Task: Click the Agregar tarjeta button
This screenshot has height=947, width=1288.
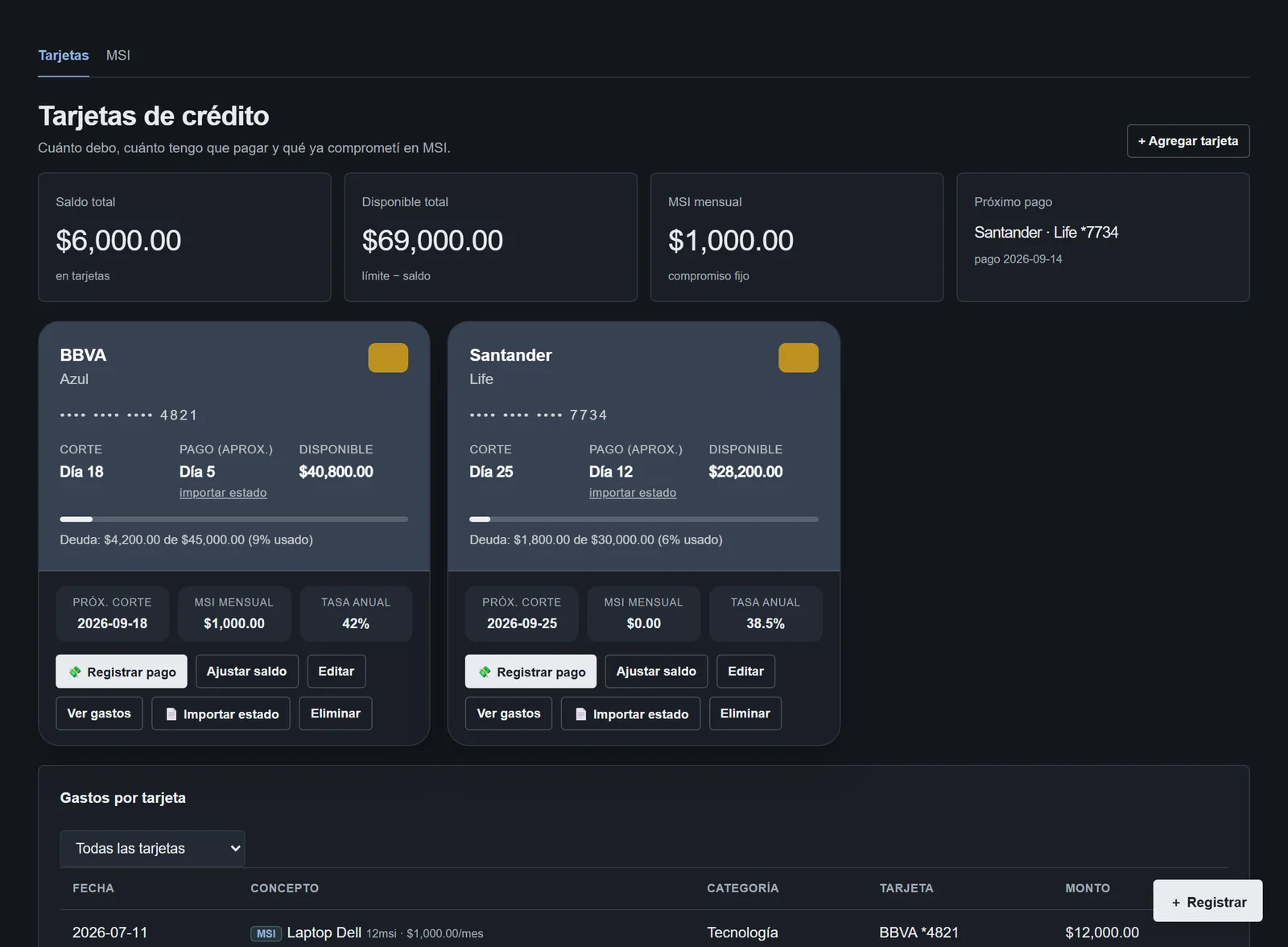Action: coord(1188,141)
